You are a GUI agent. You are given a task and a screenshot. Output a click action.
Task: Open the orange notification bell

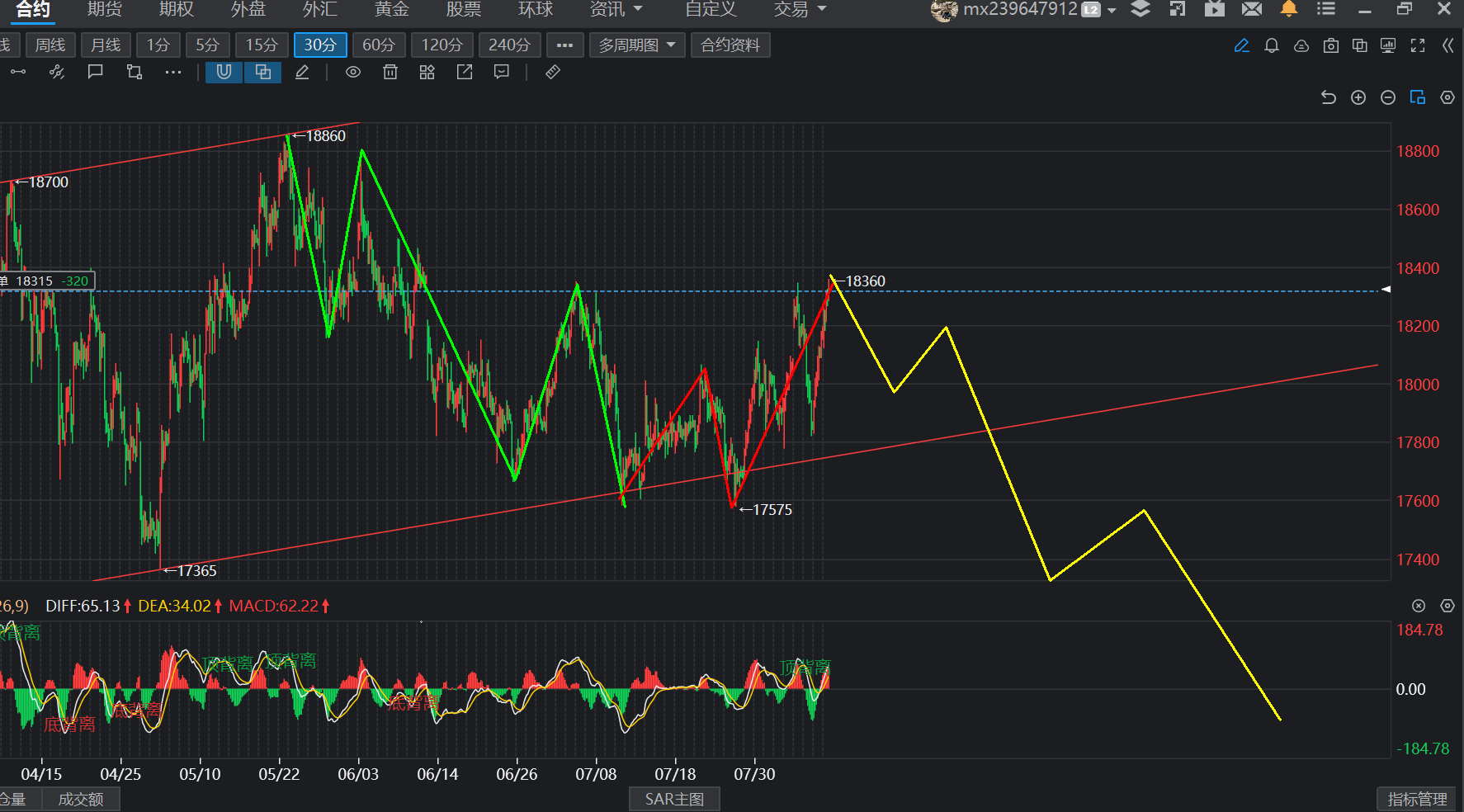pos(1288,9)
